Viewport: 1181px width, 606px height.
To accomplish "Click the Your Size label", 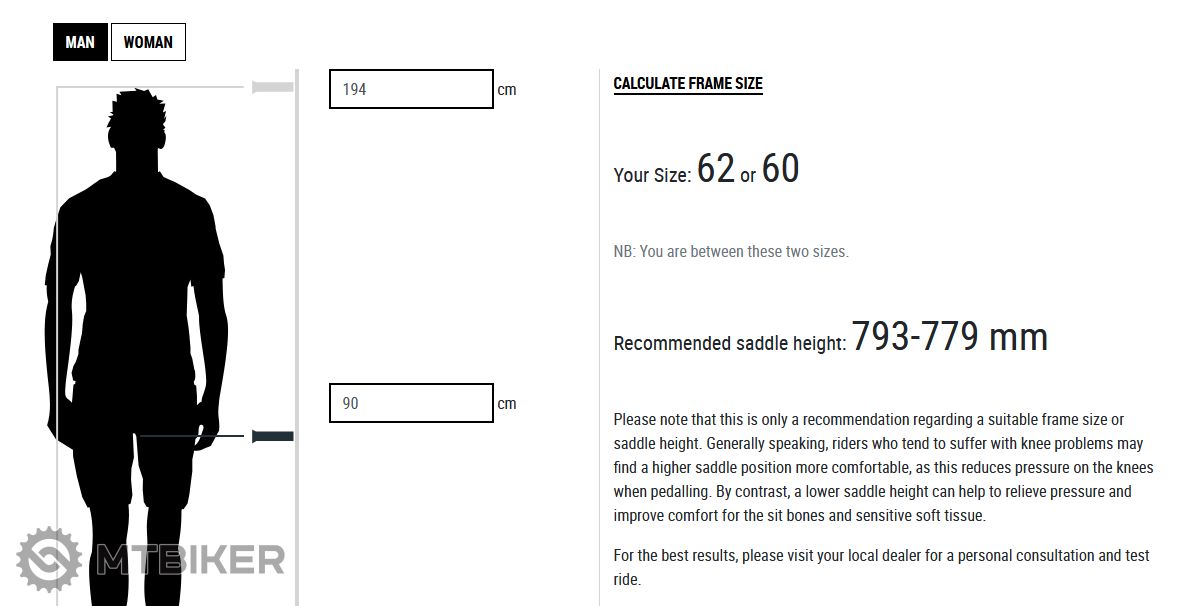I will tap(652, 175).
